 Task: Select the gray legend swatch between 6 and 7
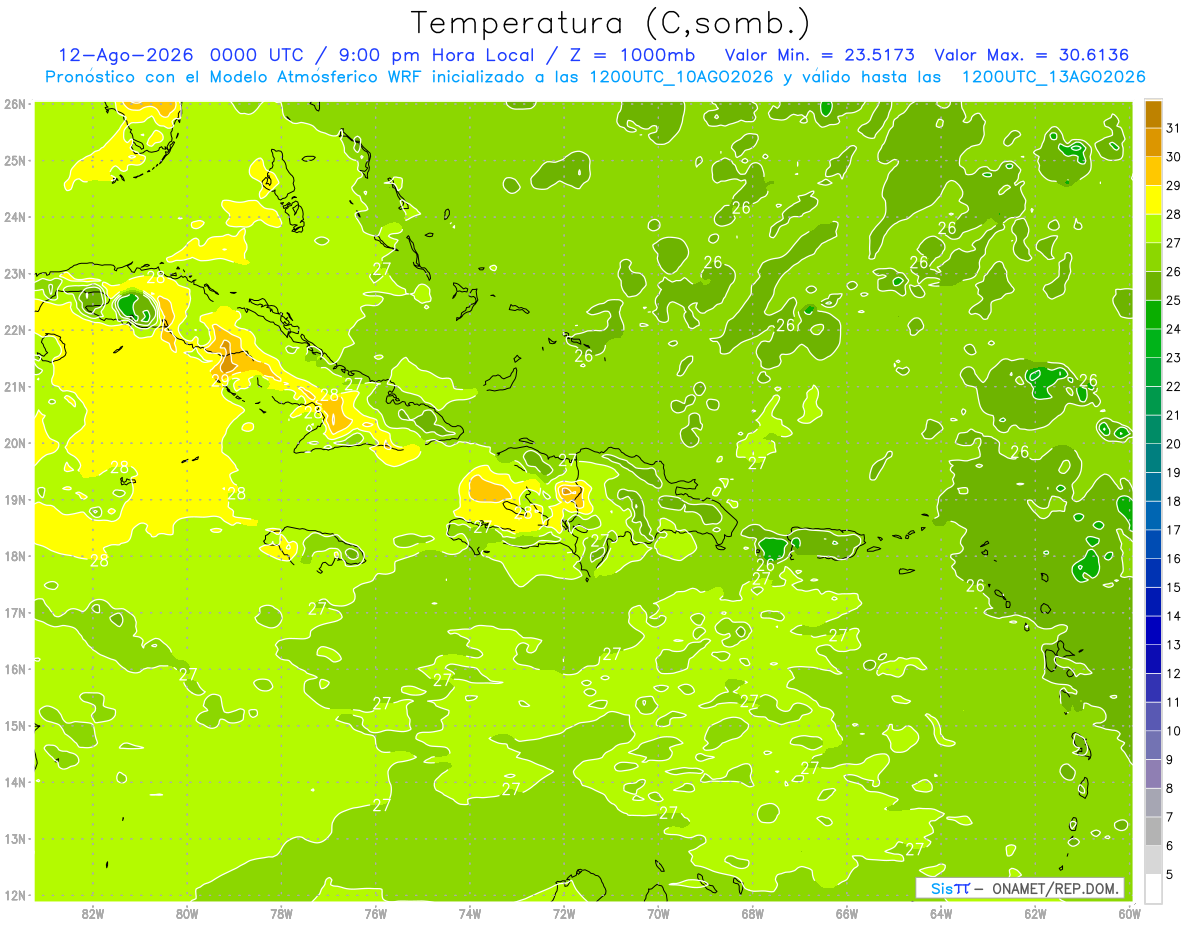pyautogui.click(x=1153, y=831)
